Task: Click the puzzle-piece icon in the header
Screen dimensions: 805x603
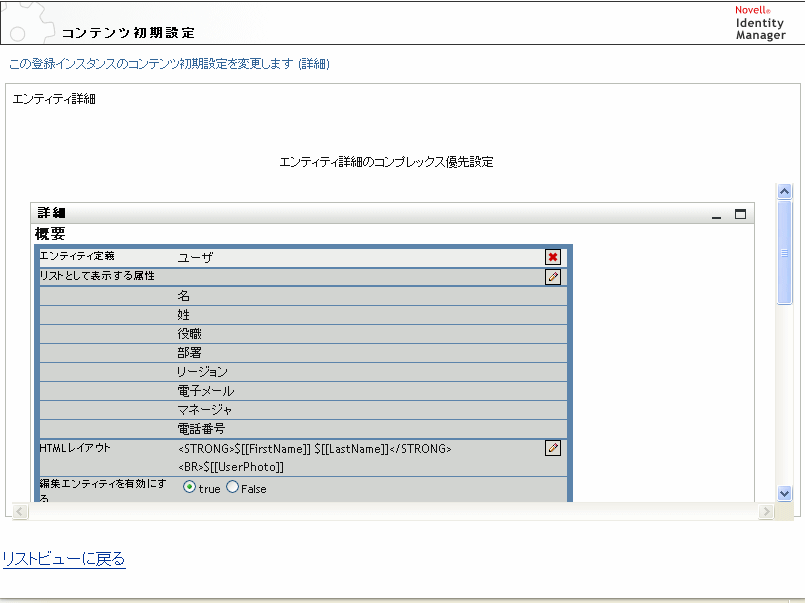Action: [x=18, y=23]
